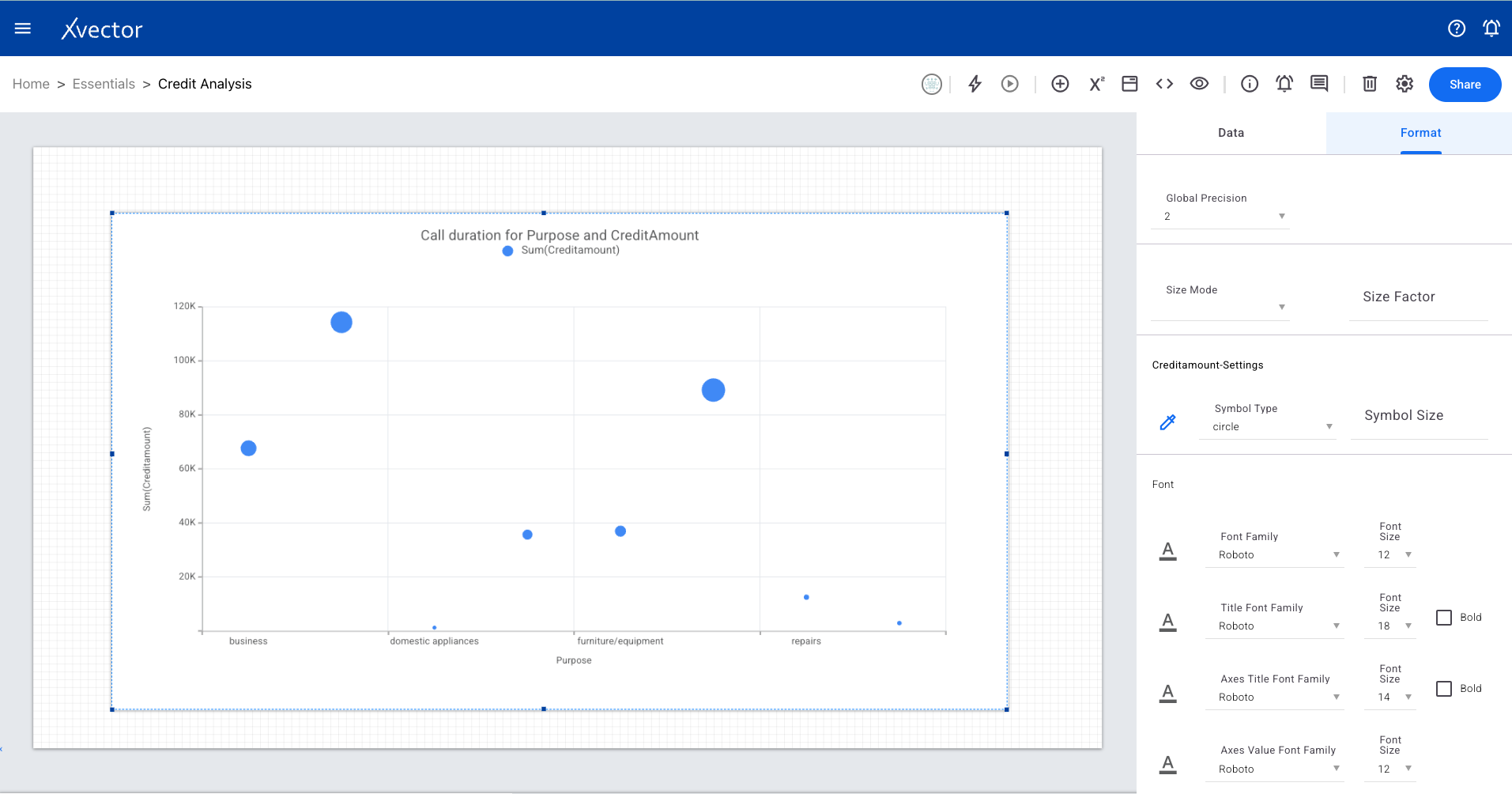The height and width of the screenshot is (794, 1512).
Task: Click the lightning bolt action icon
Action: coord(975,84)
